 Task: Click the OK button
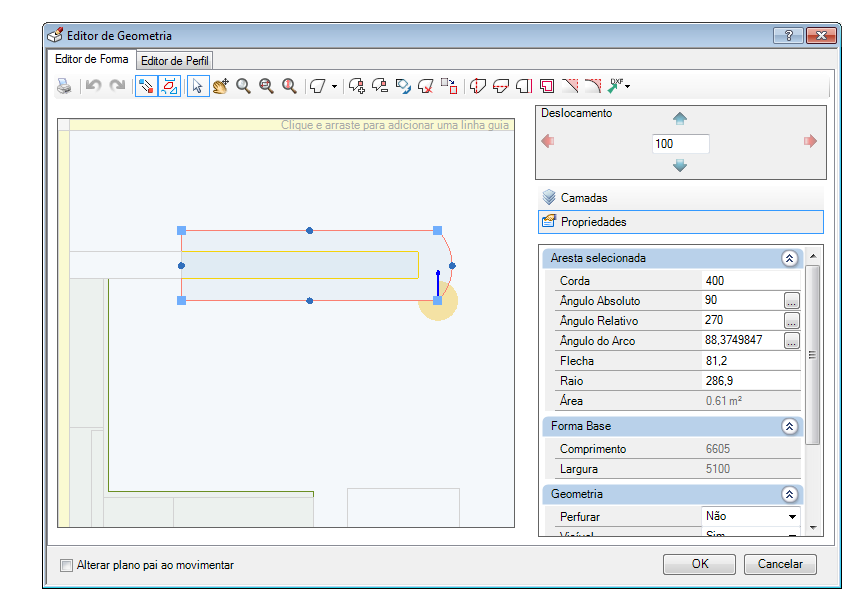699,564
